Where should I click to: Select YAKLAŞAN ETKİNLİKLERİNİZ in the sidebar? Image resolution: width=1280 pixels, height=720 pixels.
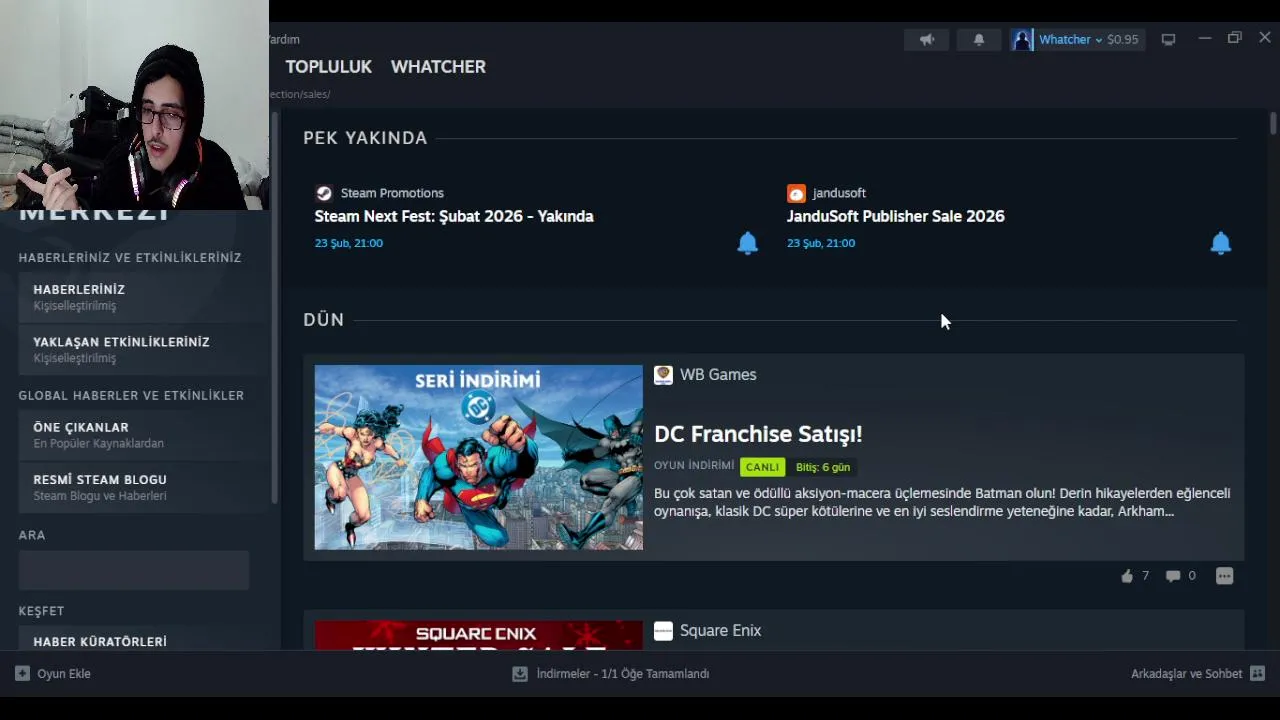(143, 349)
